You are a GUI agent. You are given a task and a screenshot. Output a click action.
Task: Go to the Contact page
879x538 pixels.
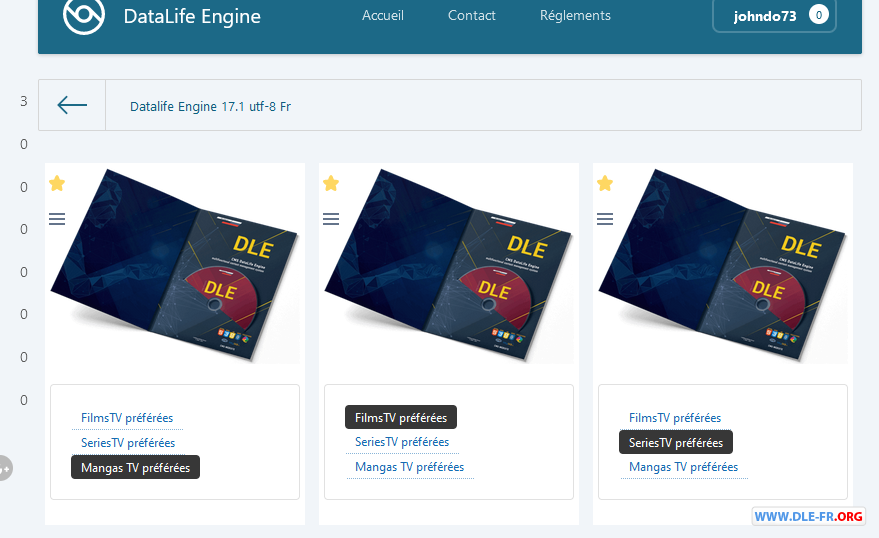coord(472,16)
